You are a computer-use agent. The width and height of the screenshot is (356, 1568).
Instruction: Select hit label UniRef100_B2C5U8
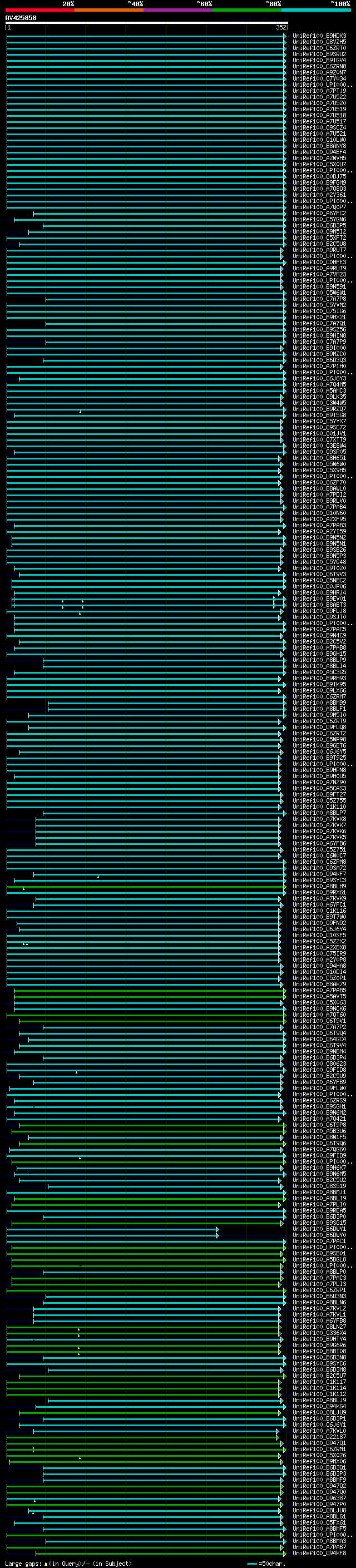(x=319, y=244)
